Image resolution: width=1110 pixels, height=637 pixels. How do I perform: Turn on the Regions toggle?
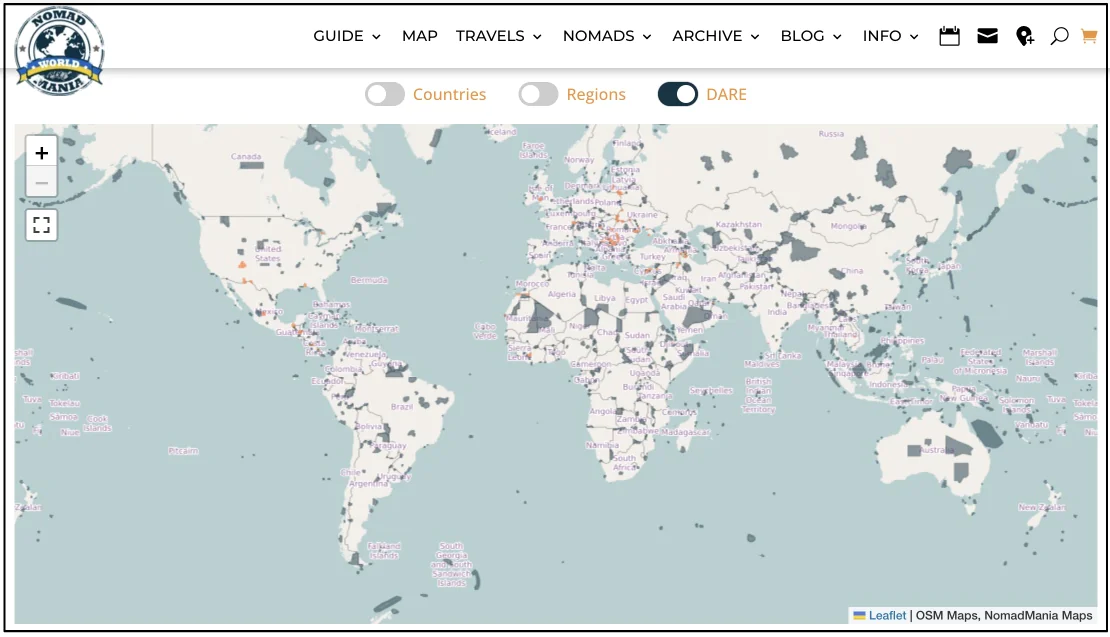(x=538, y=94)
